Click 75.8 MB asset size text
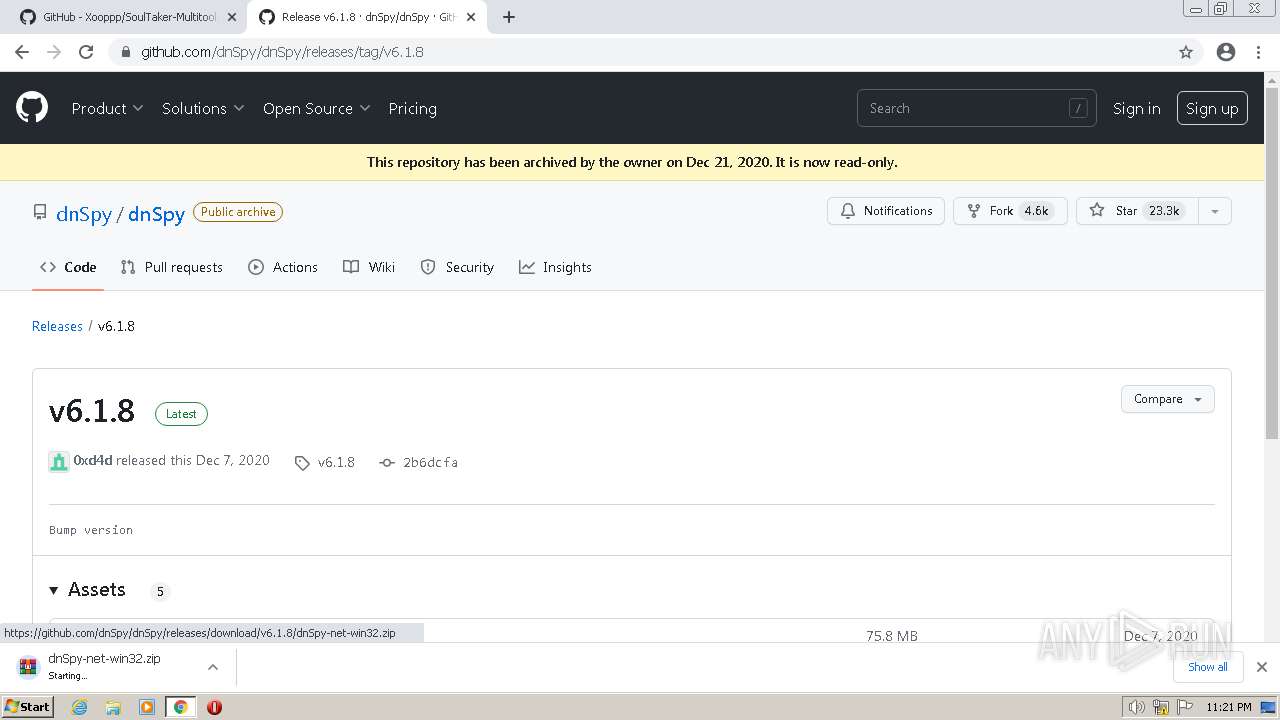 (x=892, y=636)
